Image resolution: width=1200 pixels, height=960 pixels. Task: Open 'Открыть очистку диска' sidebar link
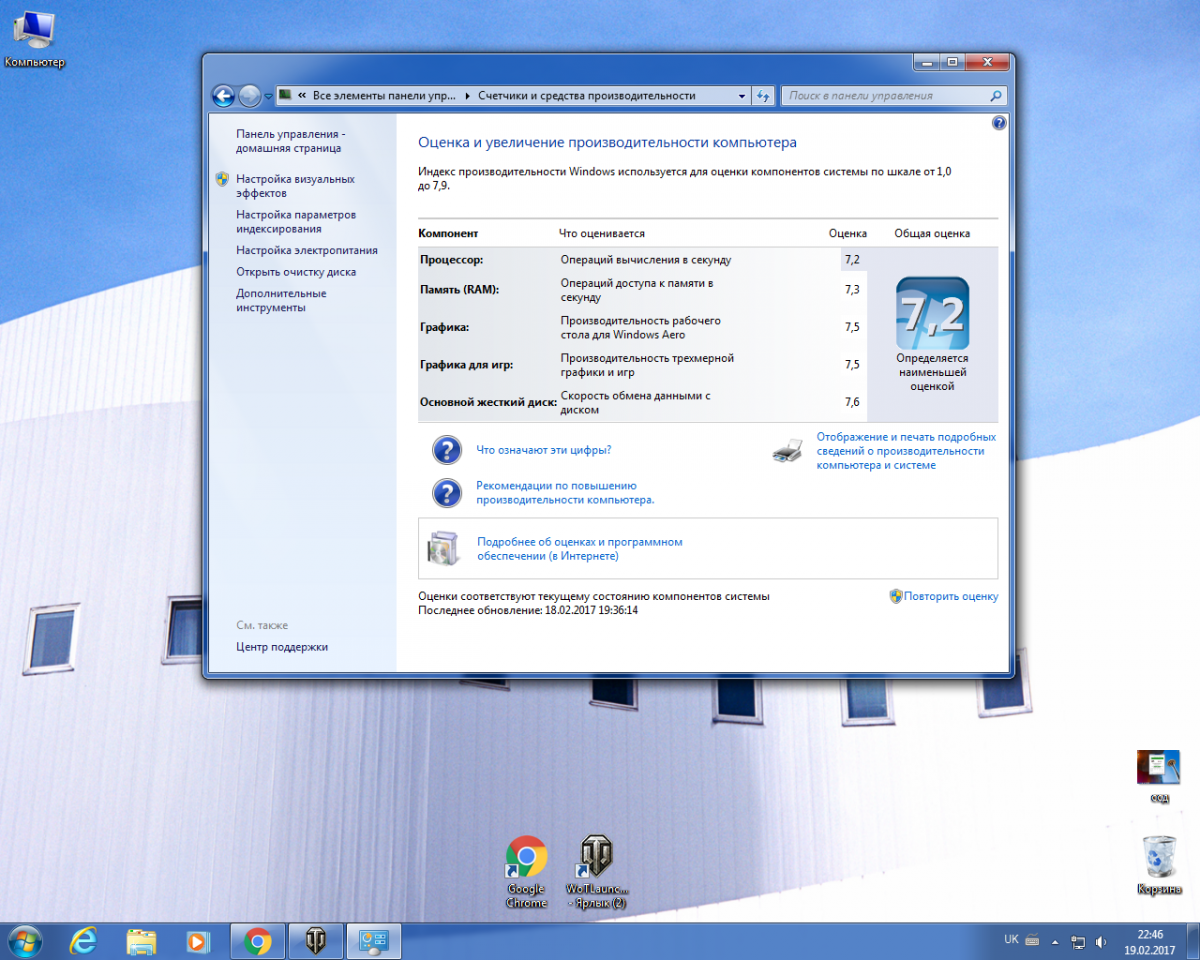295,272
